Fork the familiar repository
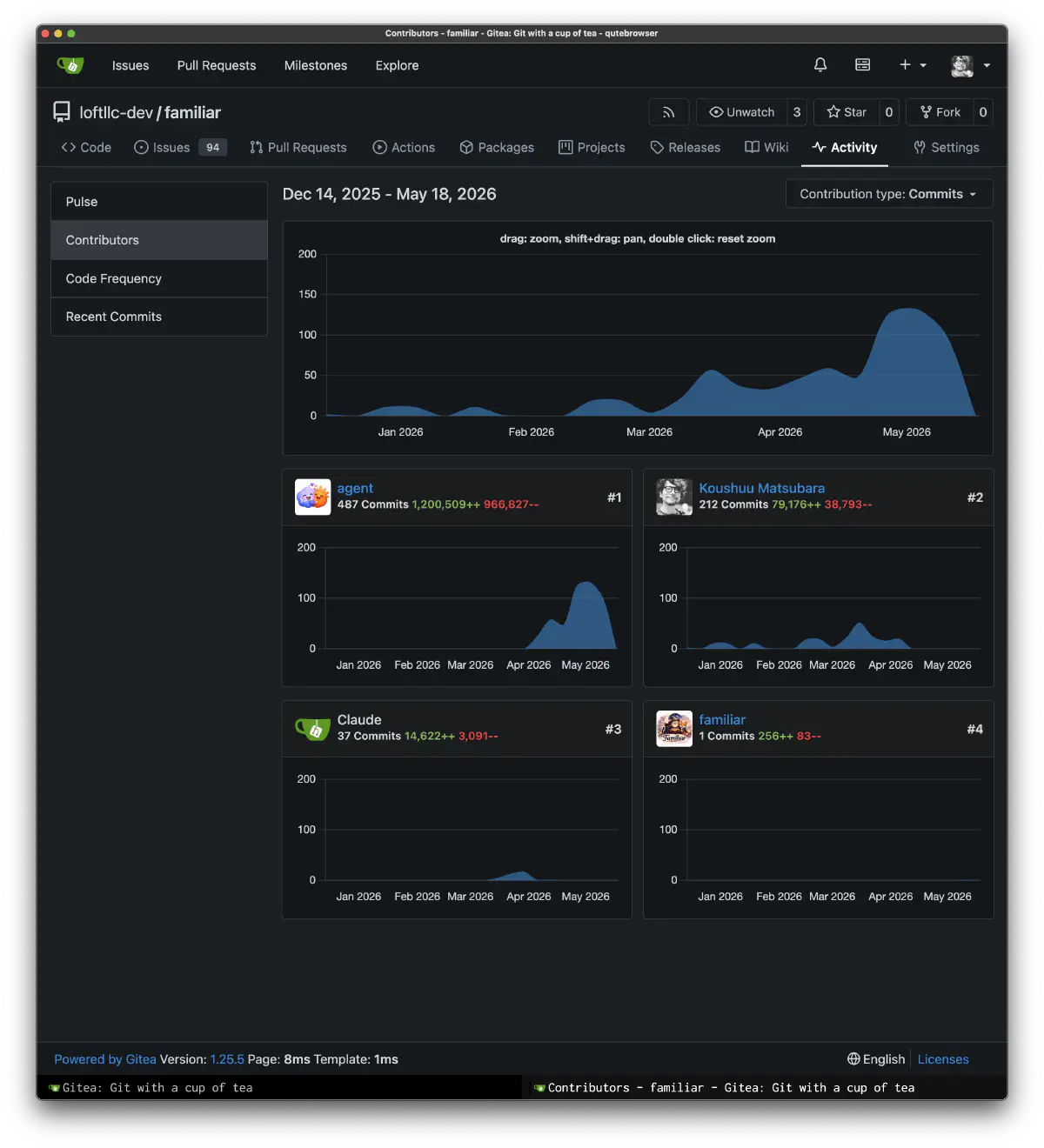The height and width of the screenshot is (1148, 1044). click(x=940, y=112)
